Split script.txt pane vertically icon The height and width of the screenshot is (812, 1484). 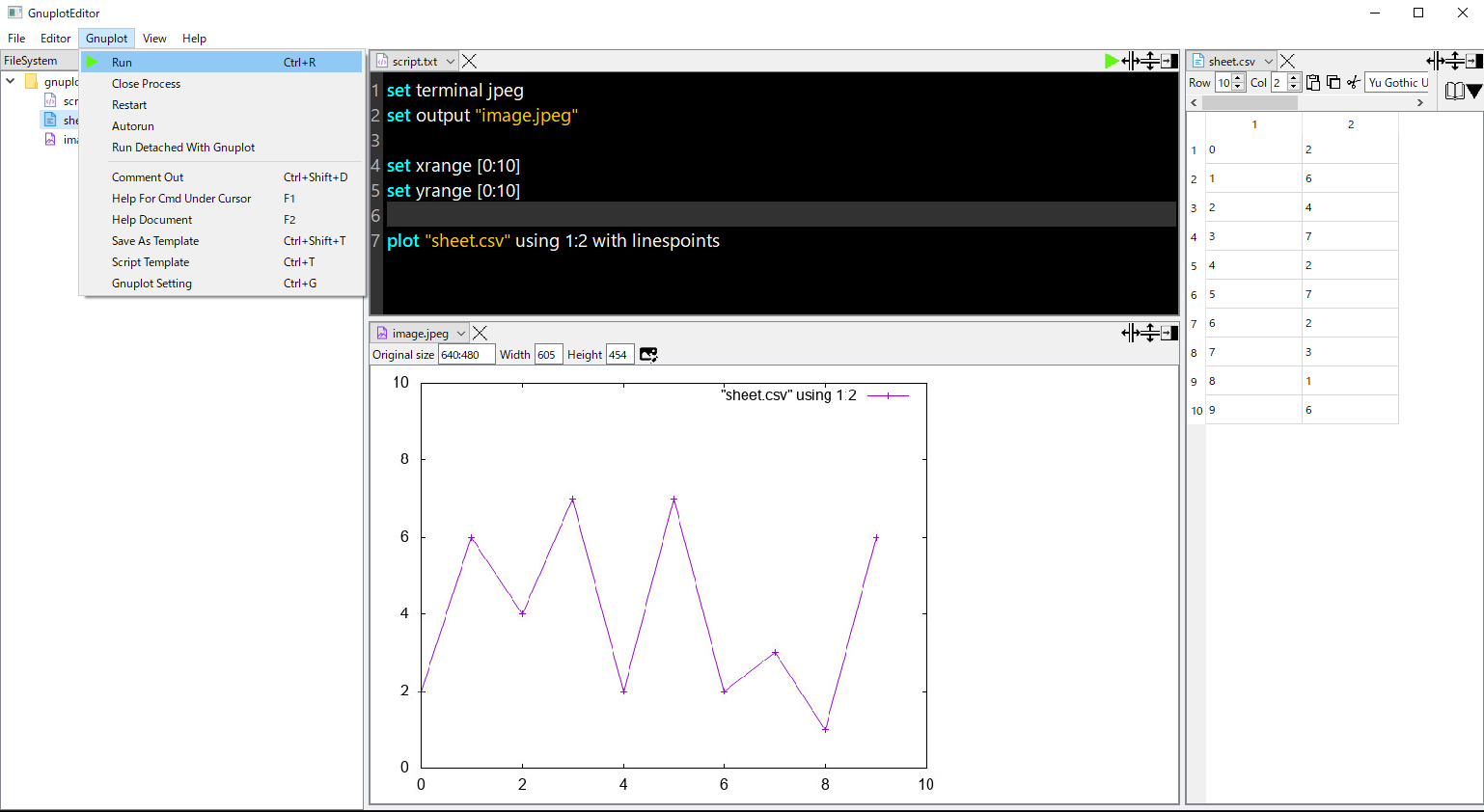1150,61
